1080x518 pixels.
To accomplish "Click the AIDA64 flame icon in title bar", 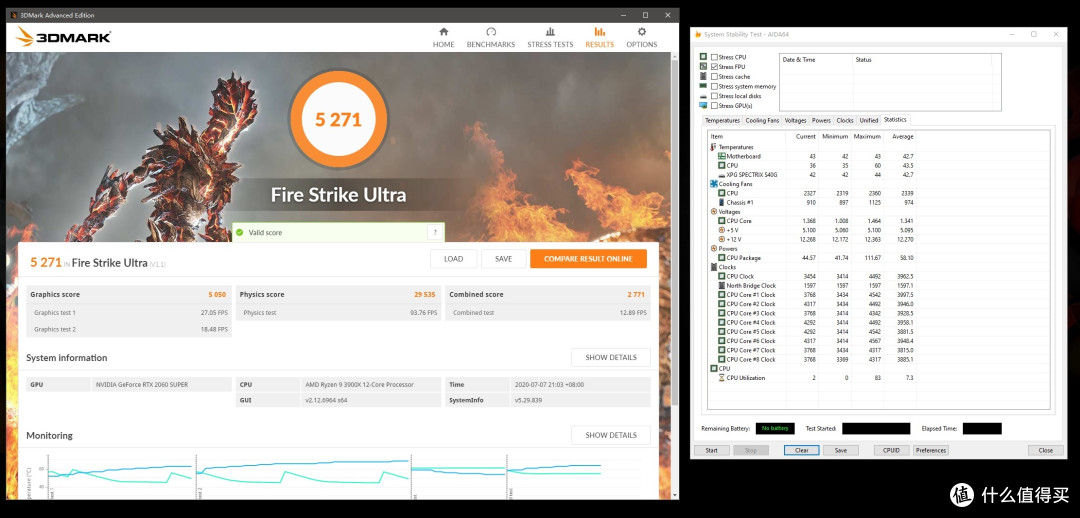I will click(698, 34).
